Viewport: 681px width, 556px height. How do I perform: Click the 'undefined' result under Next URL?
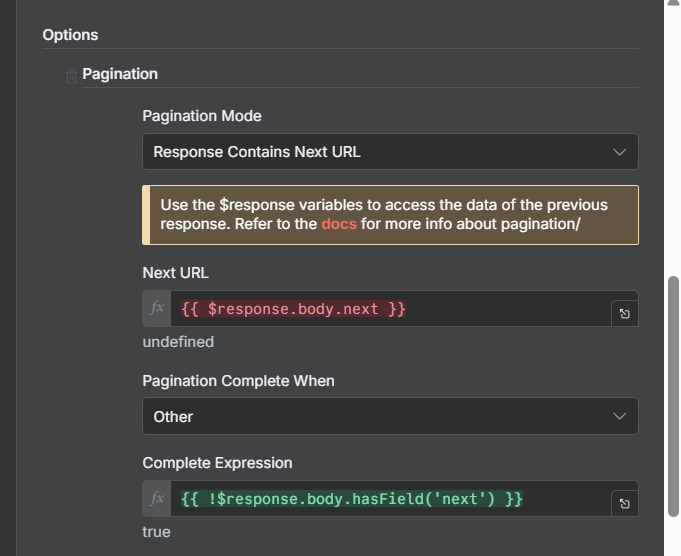click(x=178, y=342)
